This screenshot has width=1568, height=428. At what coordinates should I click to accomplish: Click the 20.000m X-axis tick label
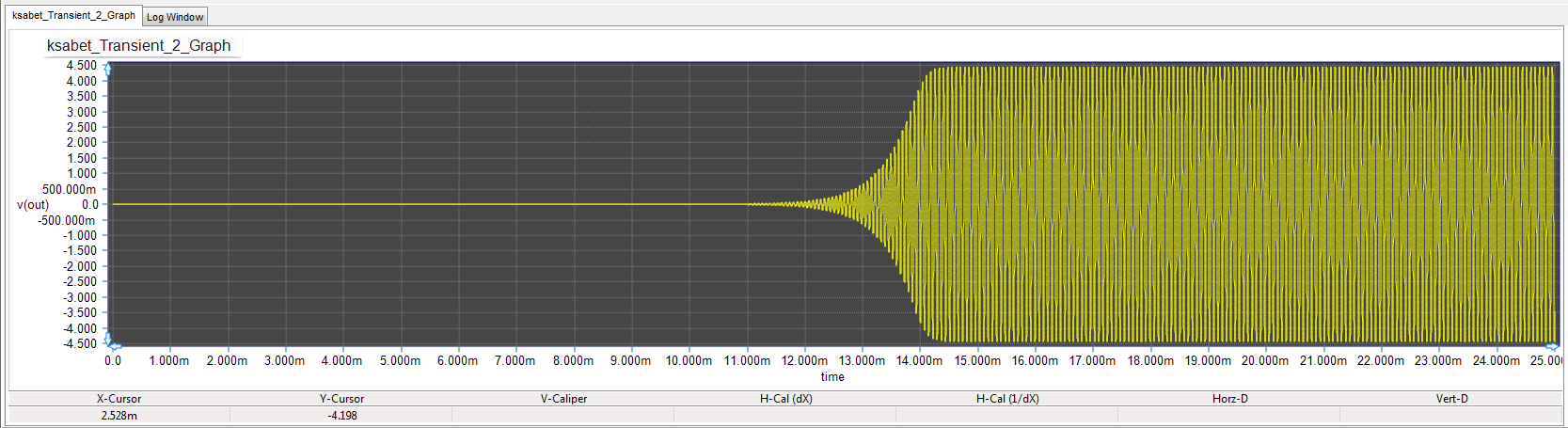pyautogui.click(x=1265, y=360)
